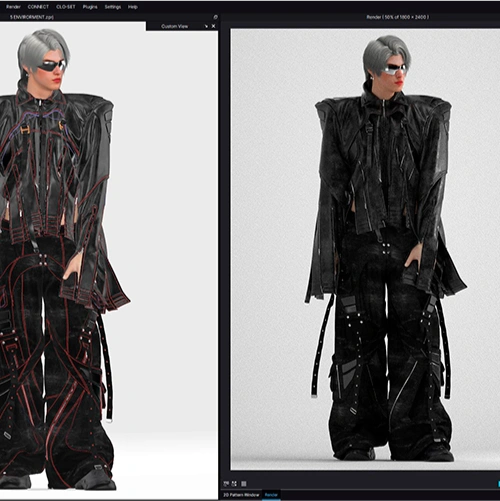
Task: Select the avatar's sunglasses in 3D view
Action: pos(52,65)
